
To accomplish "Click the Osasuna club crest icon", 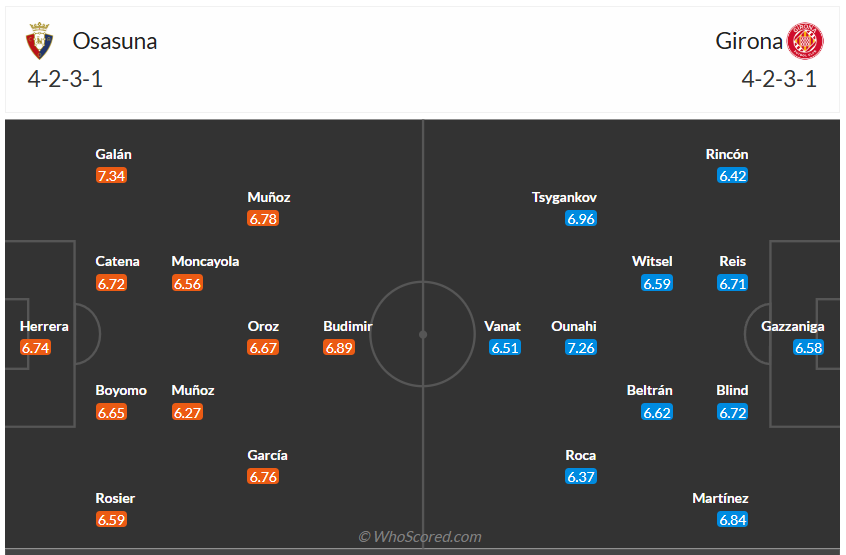I will (x=39, y=41).
